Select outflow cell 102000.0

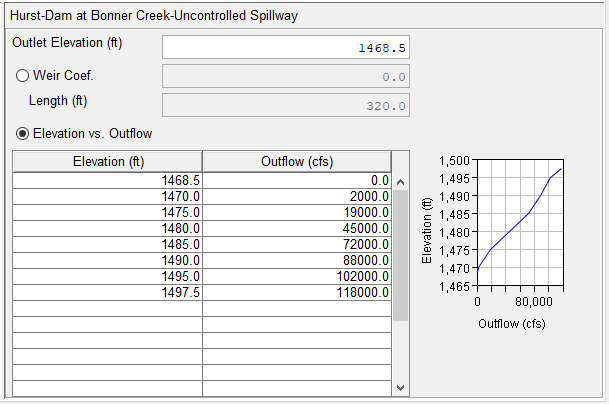tap(296, 276)
